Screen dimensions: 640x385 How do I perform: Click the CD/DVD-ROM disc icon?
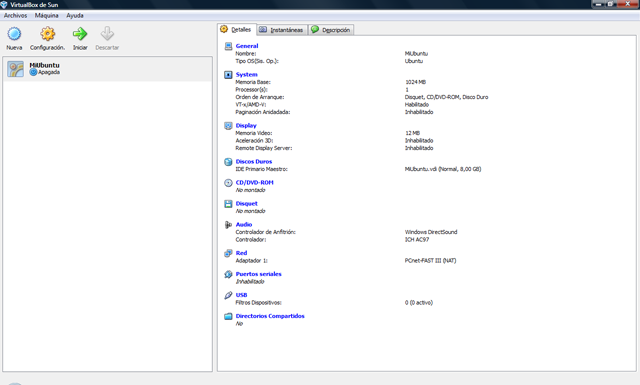tap(228, 183)
